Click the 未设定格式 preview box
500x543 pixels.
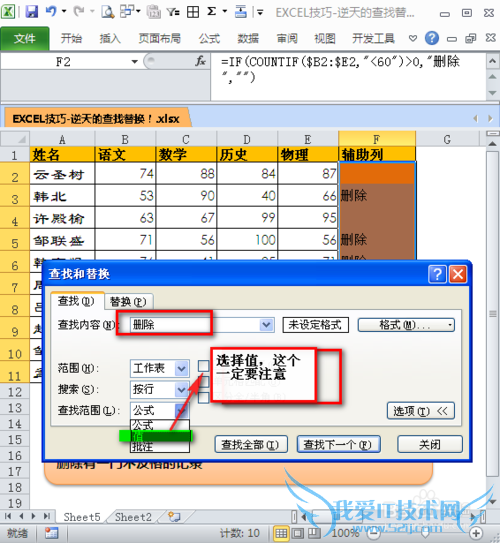(x=315, y=325)
